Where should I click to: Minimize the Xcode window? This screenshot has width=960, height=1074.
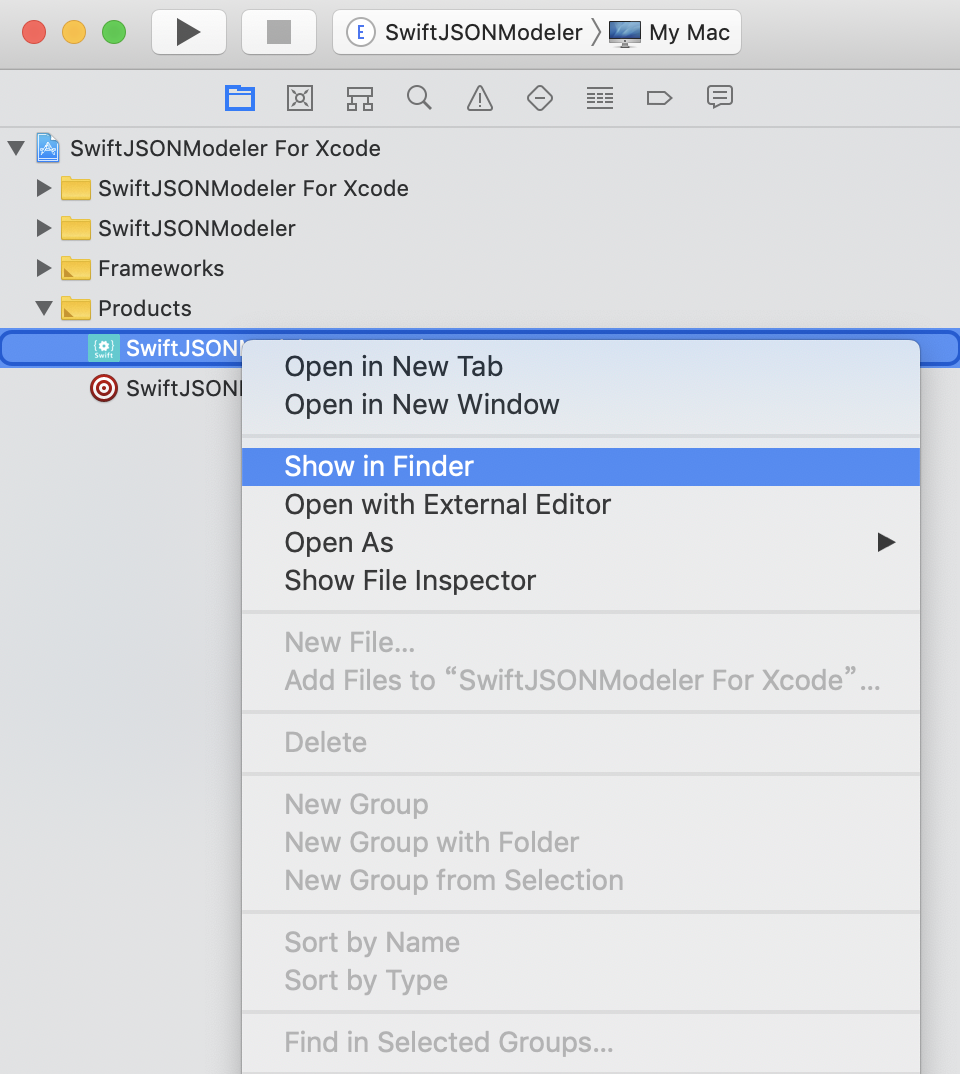pos(74,32)
